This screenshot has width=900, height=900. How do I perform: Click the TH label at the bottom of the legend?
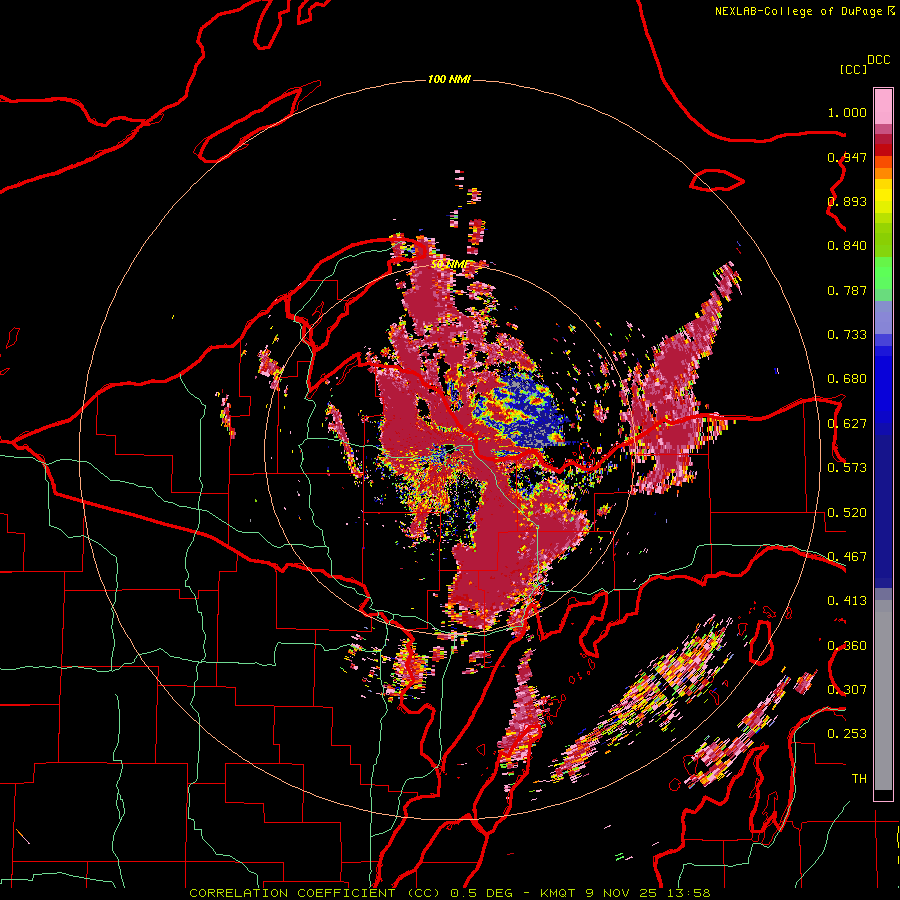859,778
